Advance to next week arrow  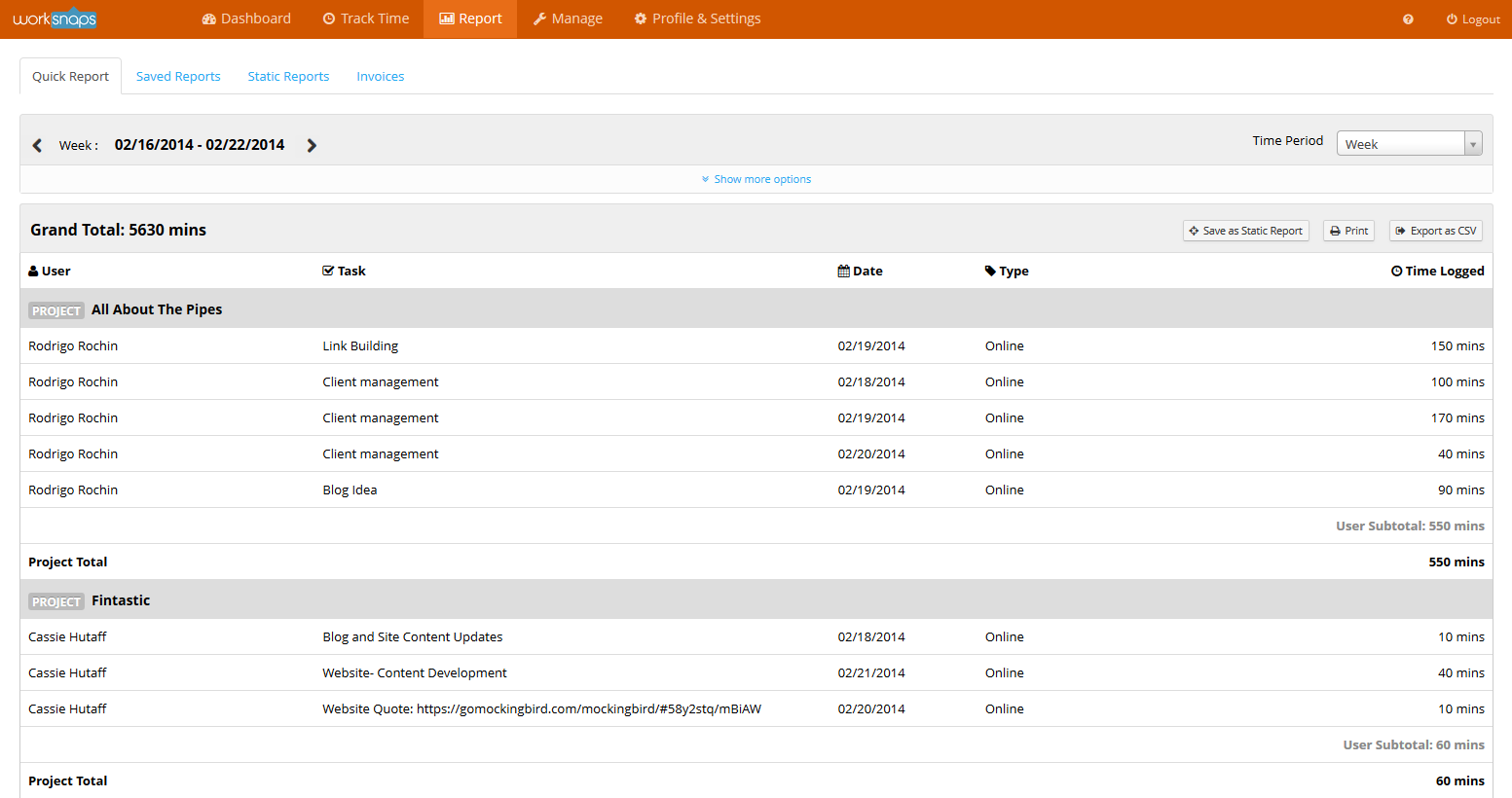point(312,145)
